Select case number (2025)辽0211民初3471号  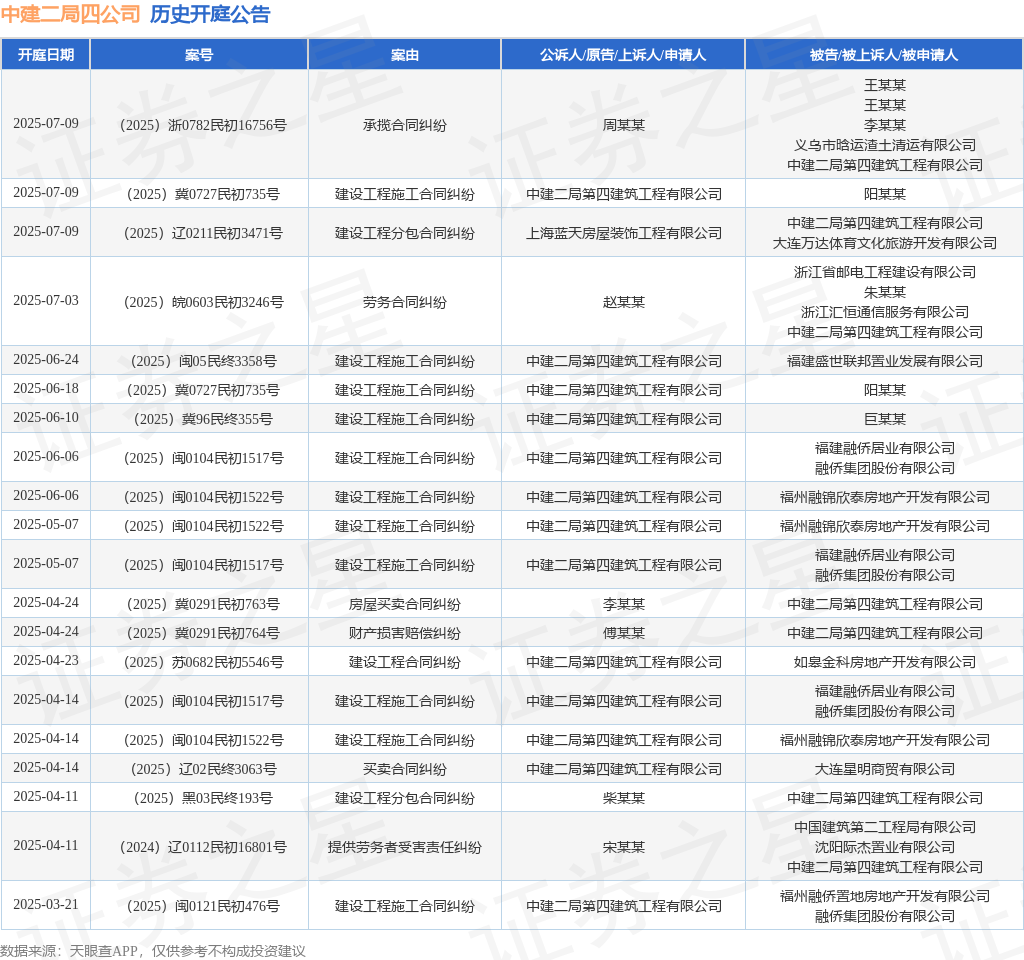pos(203,233)
